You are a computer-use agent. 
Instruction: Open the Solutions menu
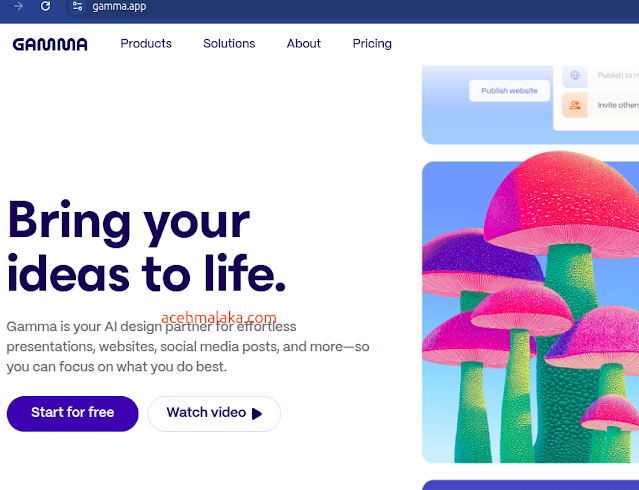229,44
